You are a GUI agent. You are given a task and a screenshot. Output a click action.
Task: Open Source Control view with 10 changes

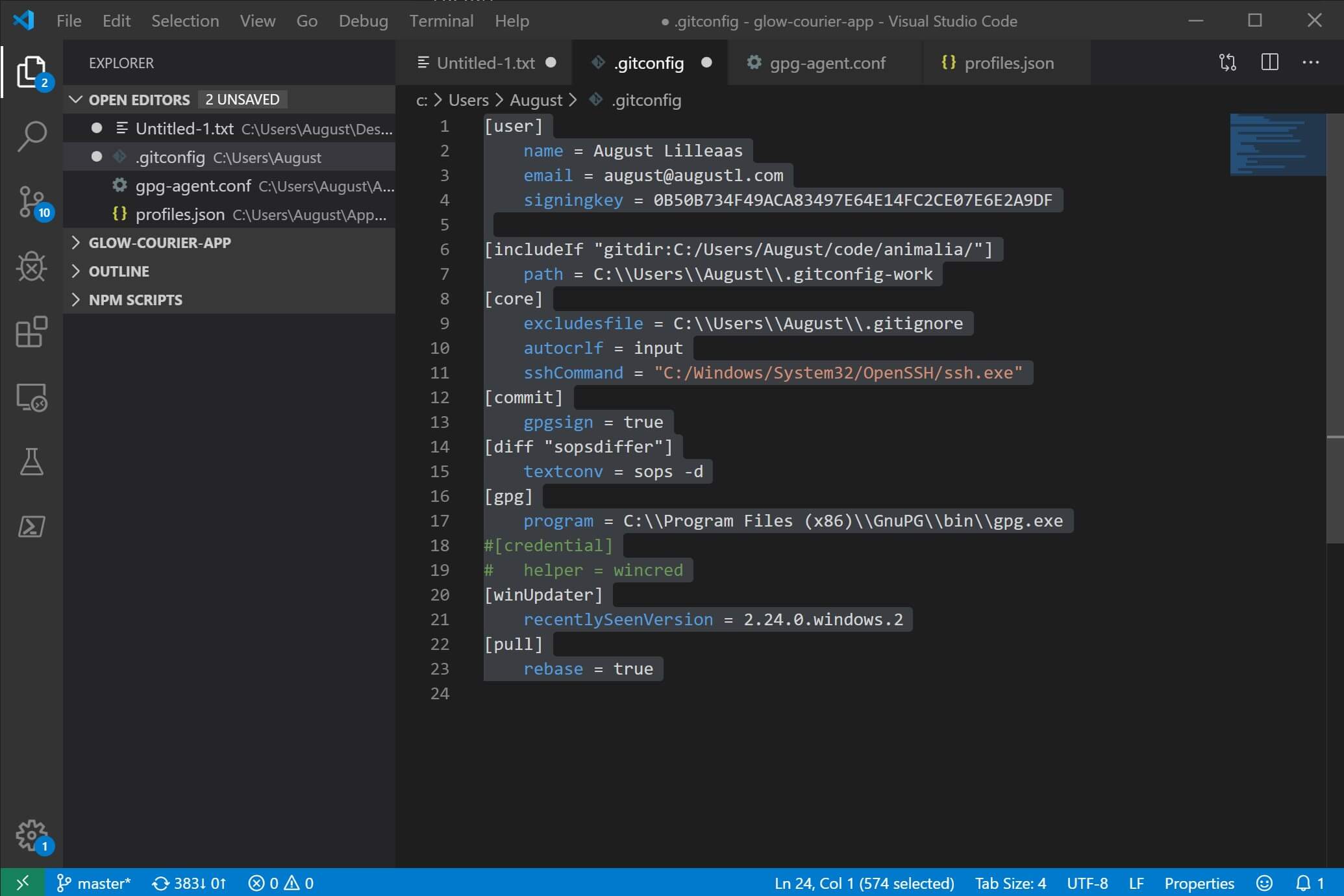pos(31,202)
